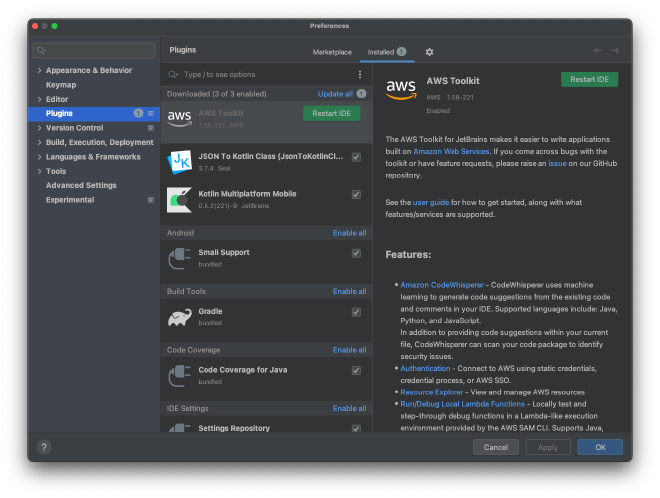Focus the plugin search field
660x498 pixels.
click(260, 74)
